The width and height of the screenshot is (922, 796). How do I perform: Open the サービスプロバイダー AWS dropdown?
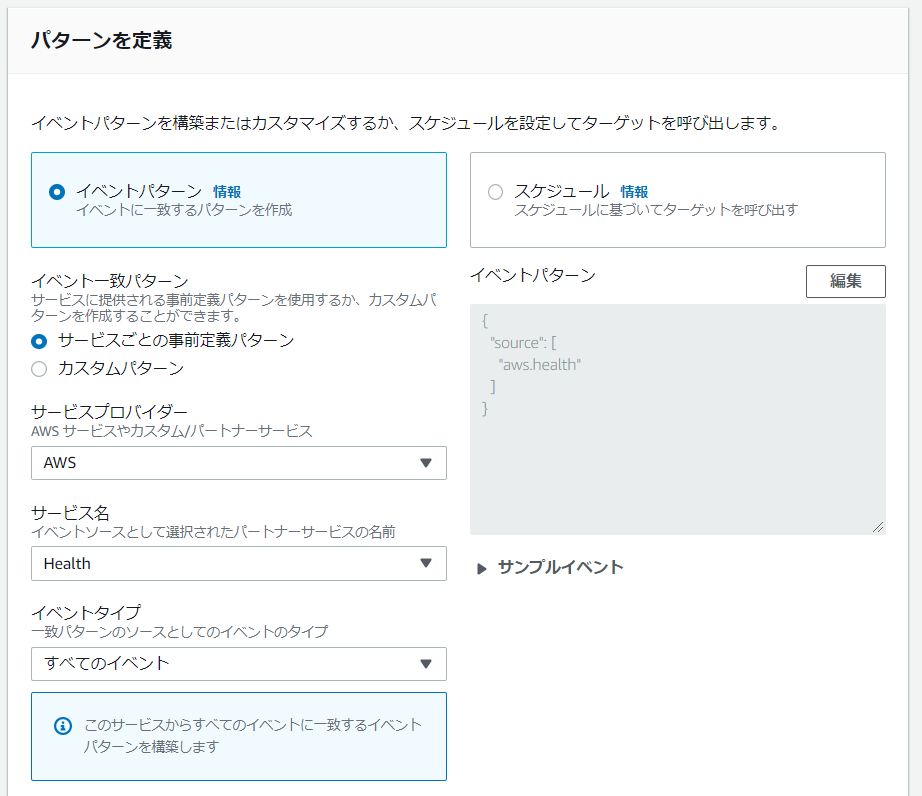(x=238, y=463)
